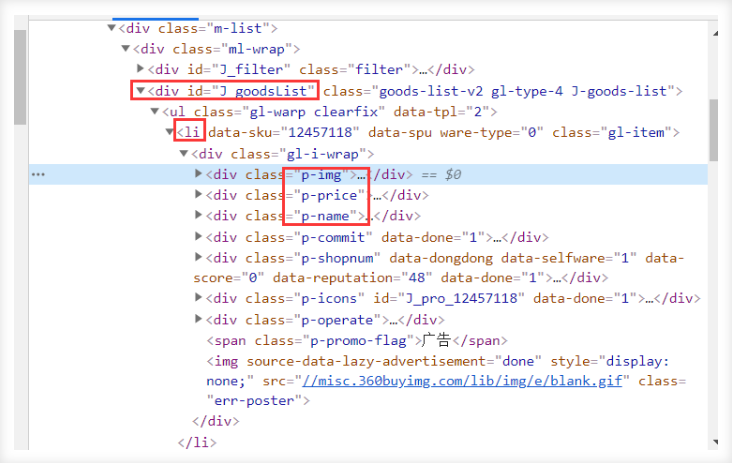Collapse the gl-i-wrap div node
Viewport: 734px width, 463px height.
[184, 154]
